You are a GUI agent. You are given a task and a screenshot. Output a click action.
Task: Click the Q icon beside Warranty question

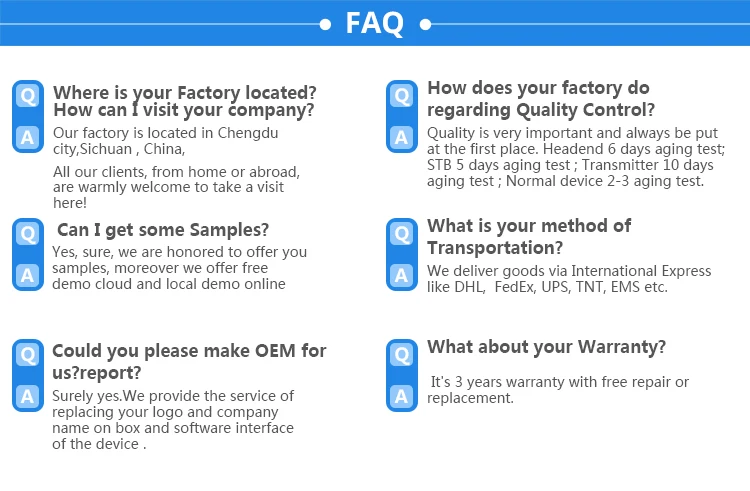(x=401, y=355)
